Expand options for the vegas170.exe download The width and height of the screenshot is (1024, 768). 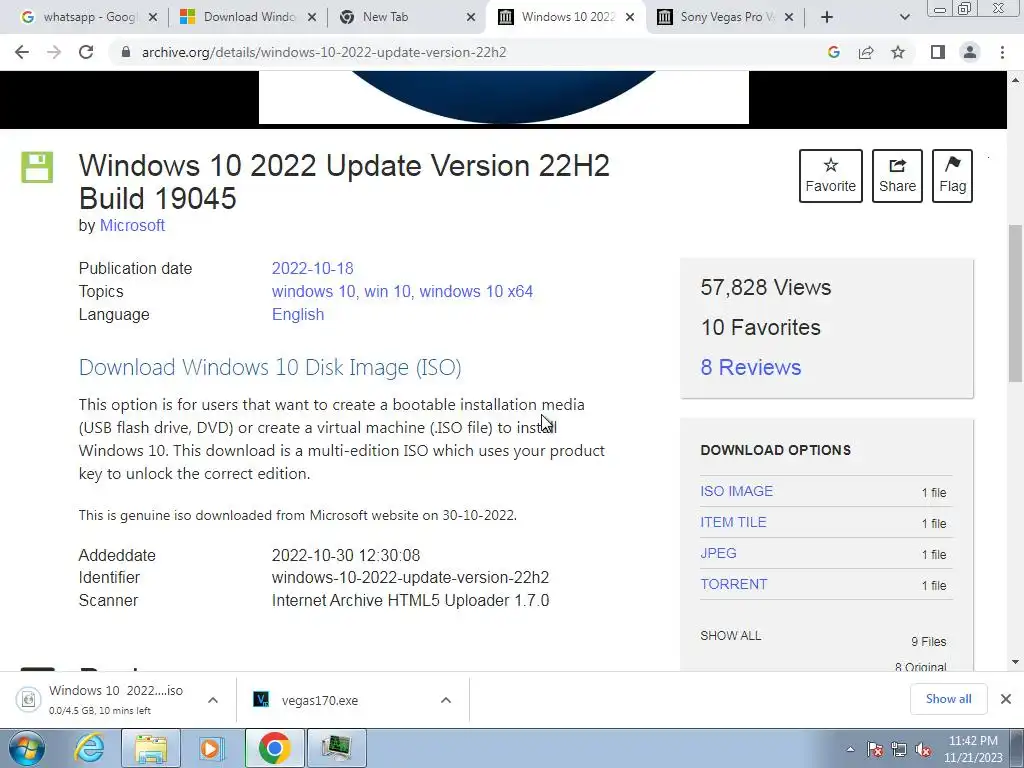[446, 700]
